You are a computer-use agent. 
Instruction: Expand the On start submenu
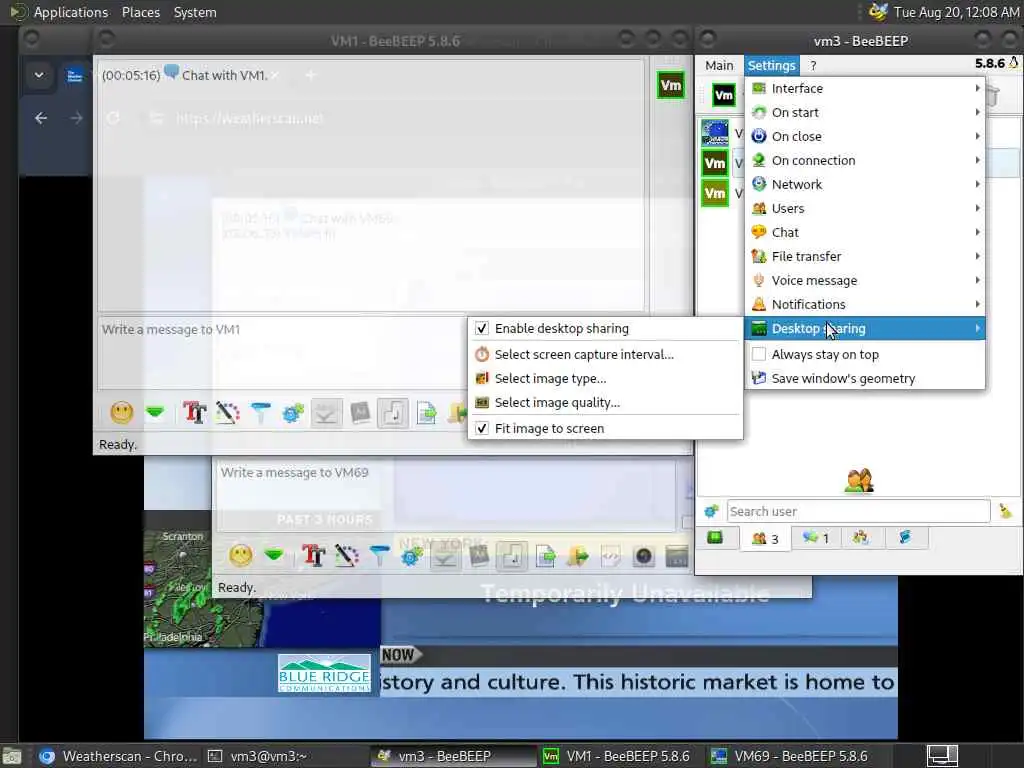pyautogui.click(x=865, y=112)
